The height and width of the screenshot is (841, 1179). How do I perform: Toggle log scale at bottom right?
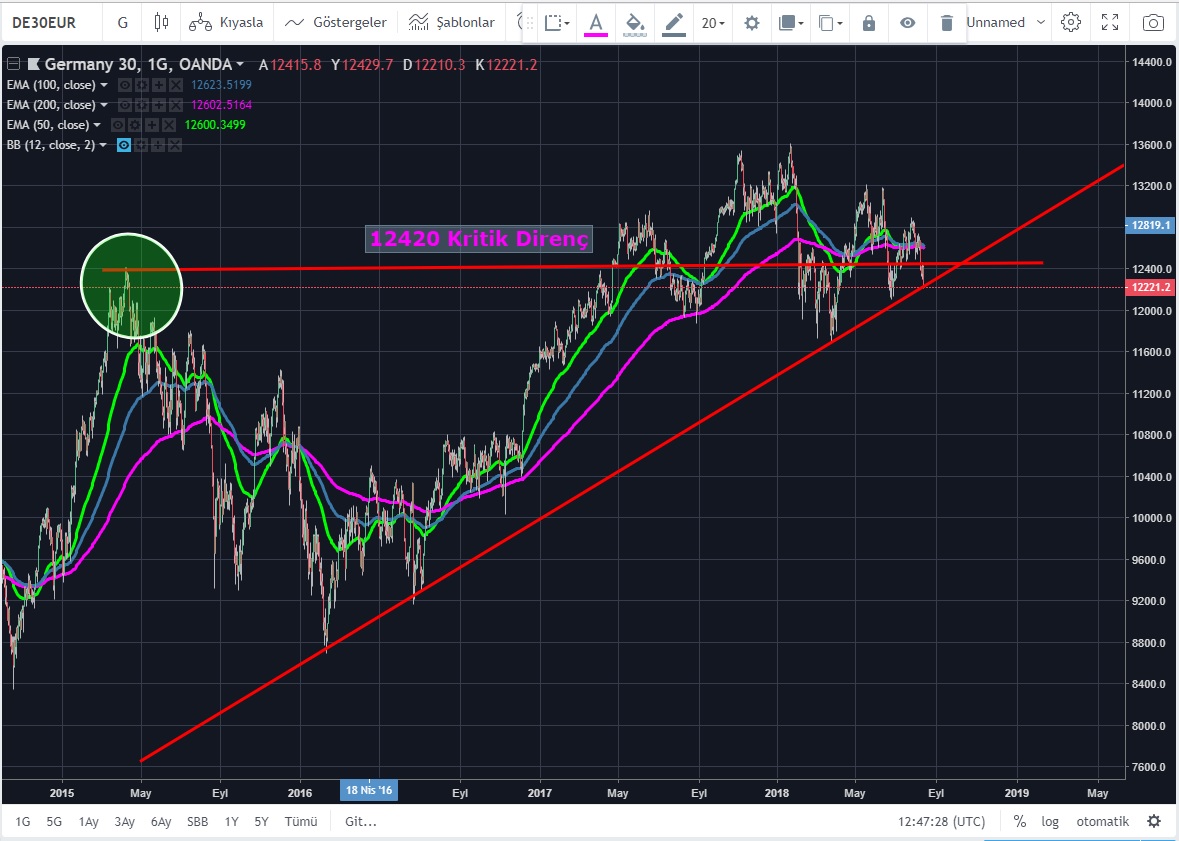pos(1050,821)
